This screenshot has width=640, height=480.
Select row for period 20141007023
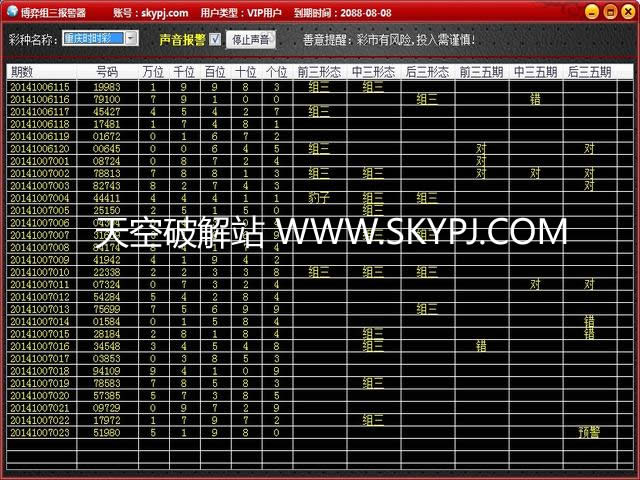tap(40, 432)
